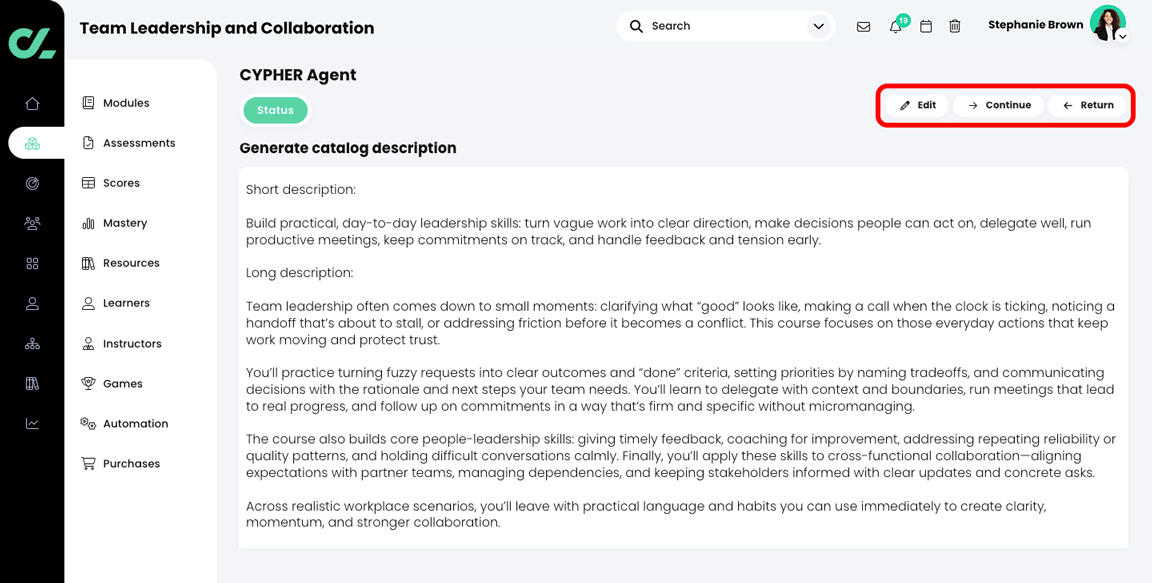1152x583 pixels.
Task: Expand the Stephanie Brown profile menu chevron
Action: [1123, 36]
